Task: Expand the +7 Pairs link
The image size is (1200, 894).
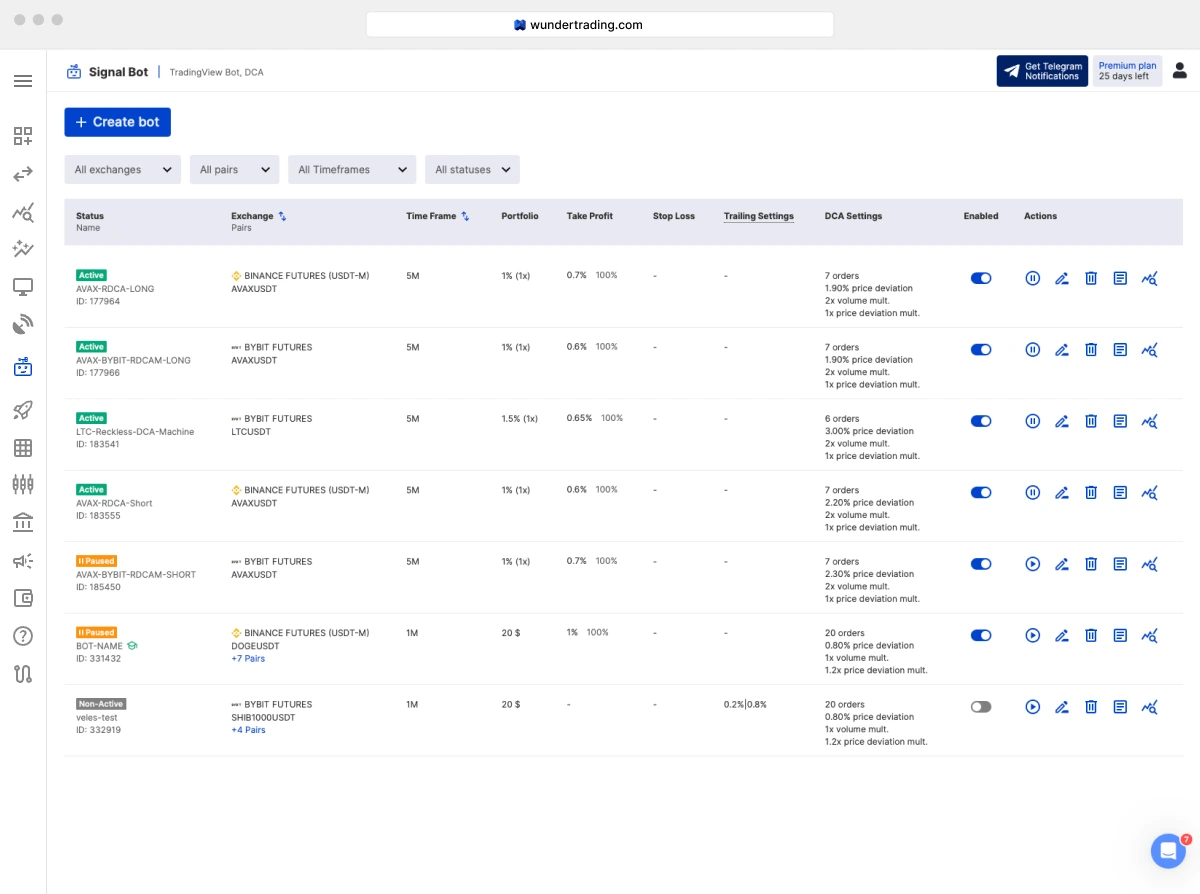Action: click(x=248, y=659)
